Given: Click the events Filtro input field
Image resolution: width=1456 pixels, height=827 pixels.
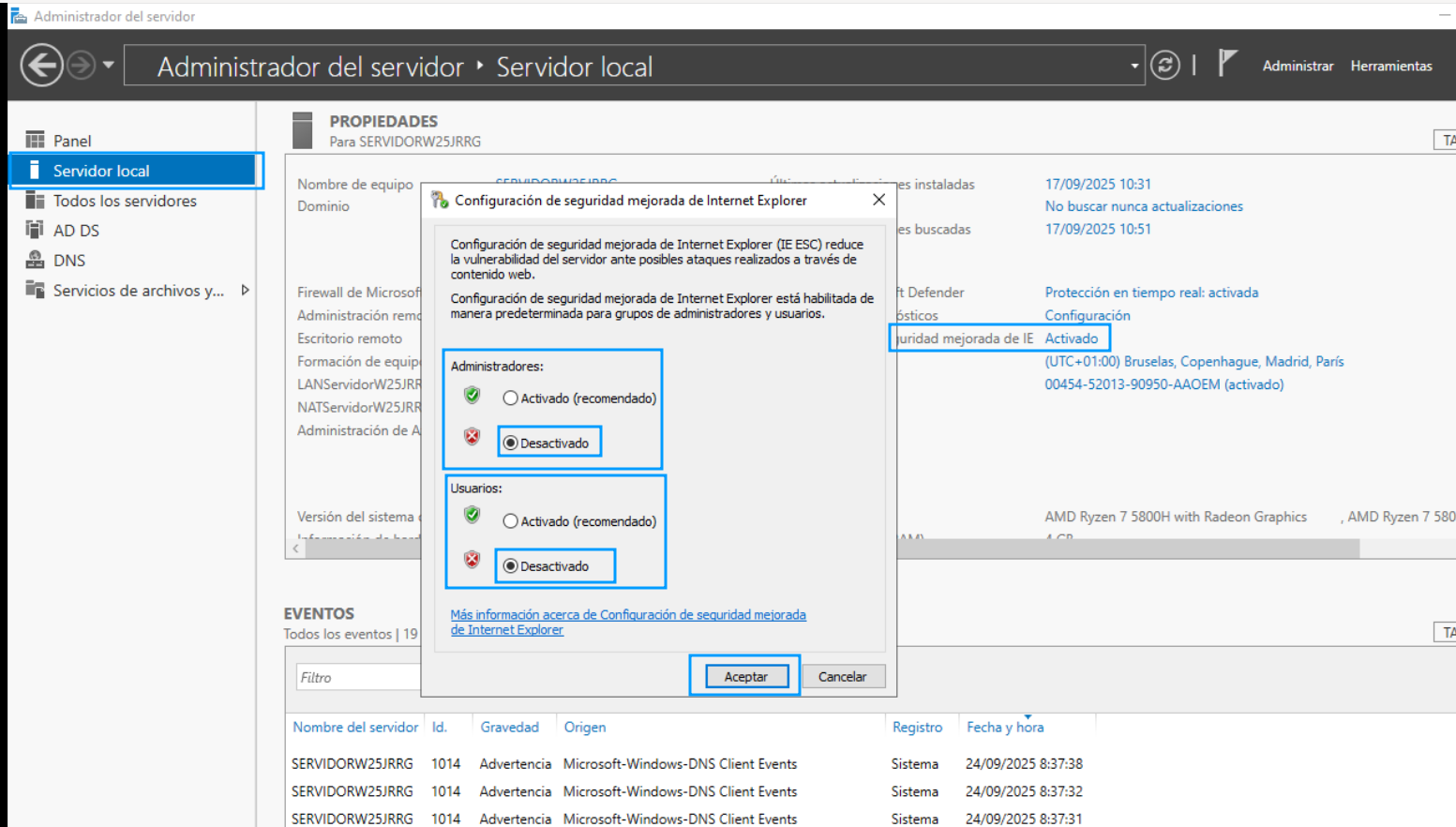Looking at the screenshot, I should tap(359, 677).
